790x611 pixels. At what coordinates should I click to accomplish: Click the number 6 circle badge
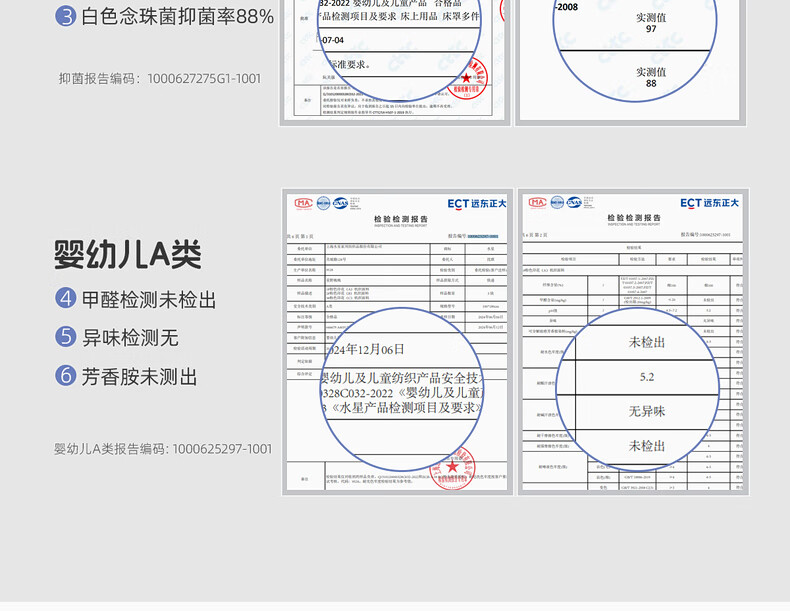tap(65, 376)
